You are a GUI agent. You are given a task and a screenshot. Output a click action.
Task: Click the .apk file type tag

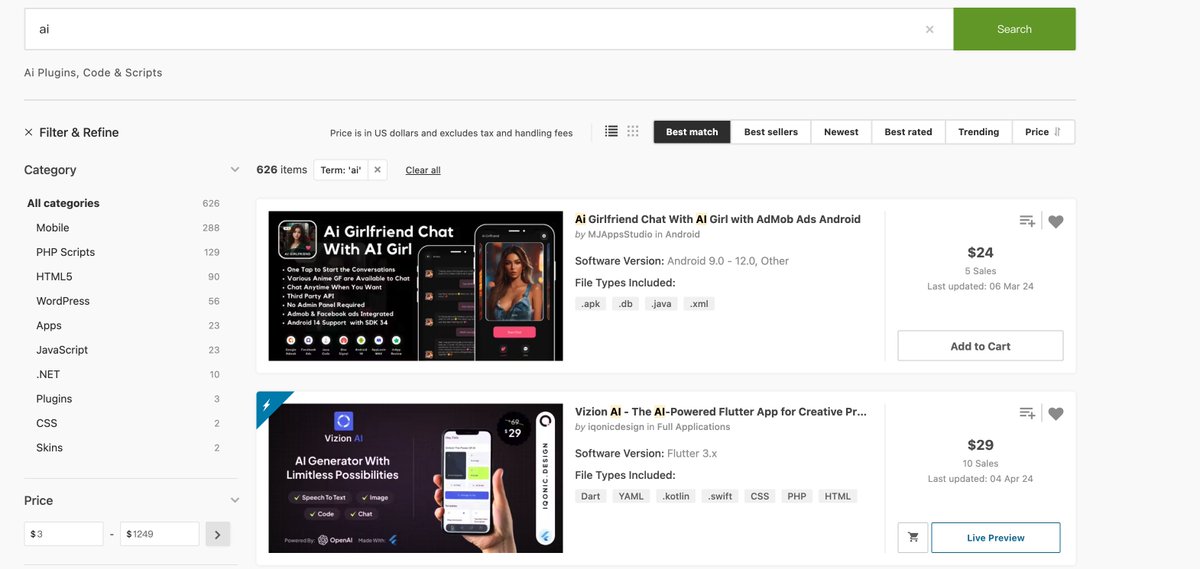(x=589, y=303)
